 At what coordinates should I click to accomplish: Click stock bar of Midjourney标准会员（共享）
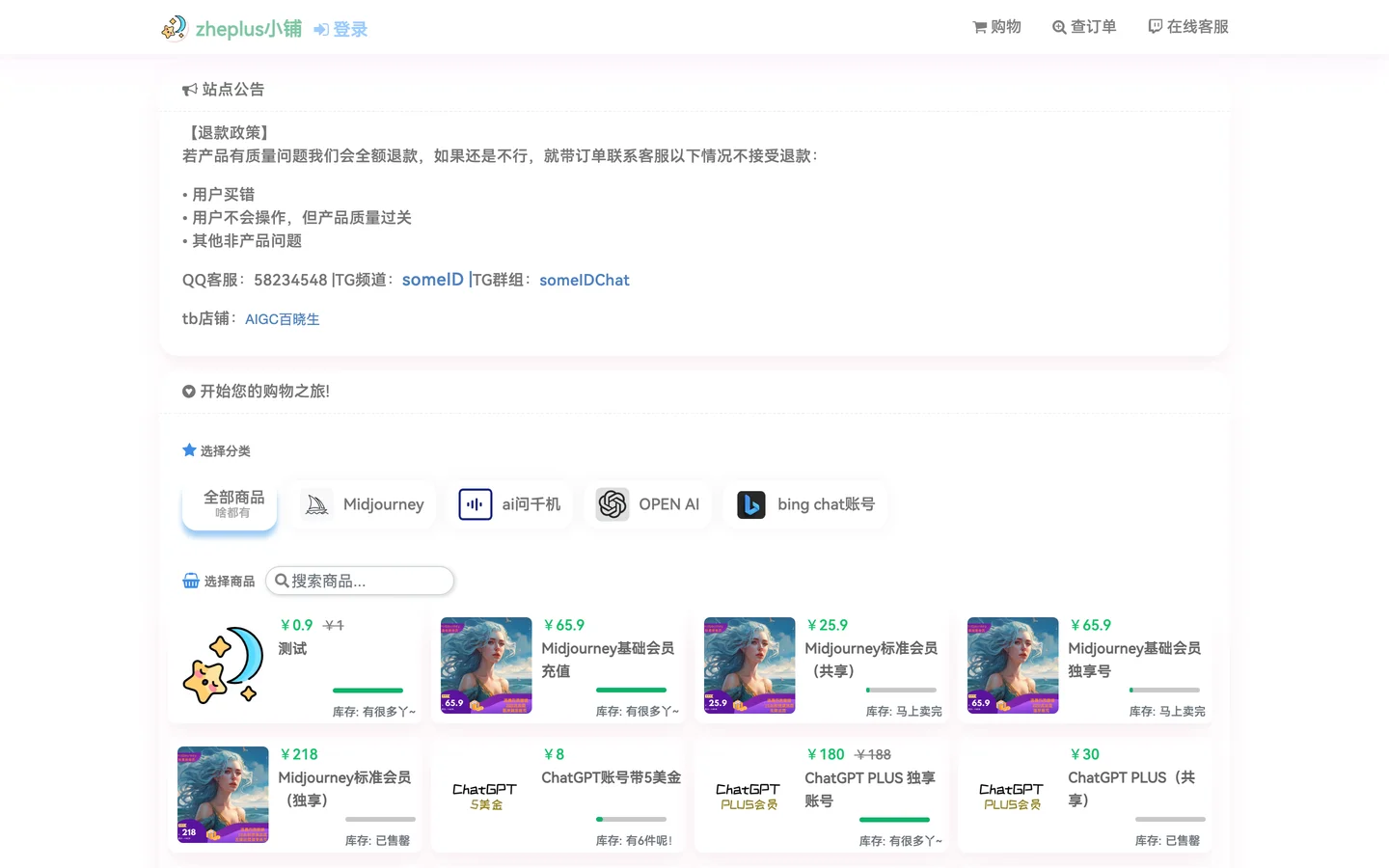[901, 691]
